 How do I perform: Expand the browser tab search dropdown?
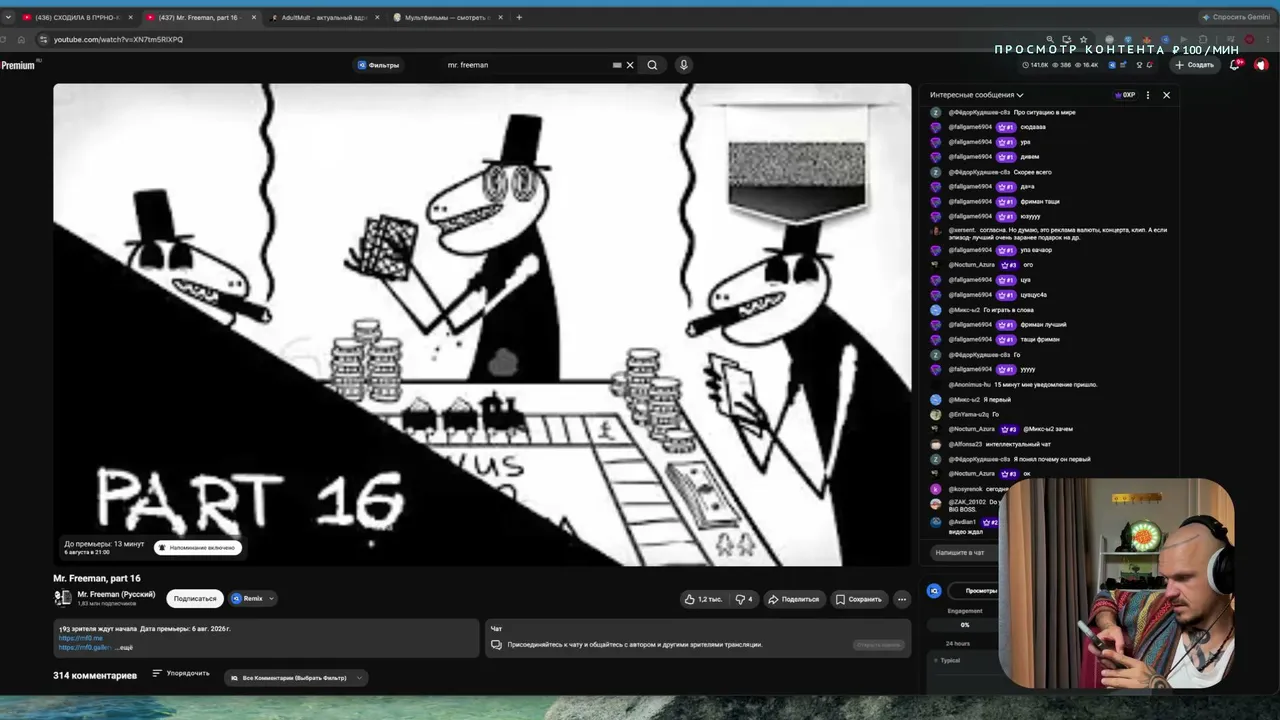point(8,17)
